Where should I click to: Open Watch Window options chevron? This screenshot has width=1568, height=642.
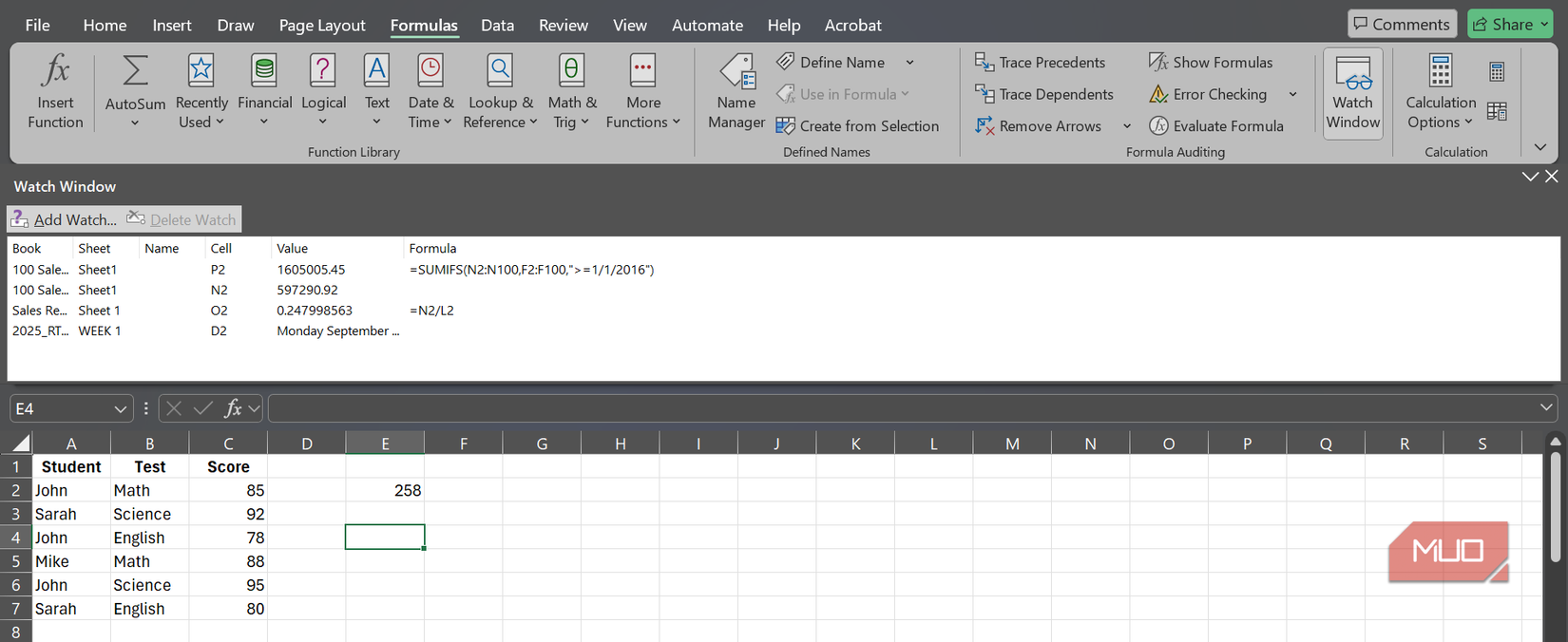click(x=1530, y=177)
